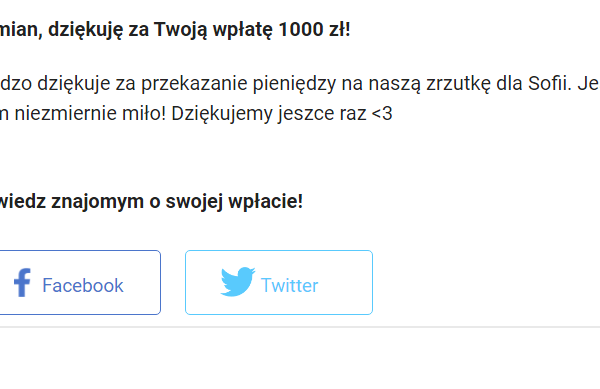
Task: Click the "znajomym o swojej wpłacie!" heading
Action: [x=177, y=202]
